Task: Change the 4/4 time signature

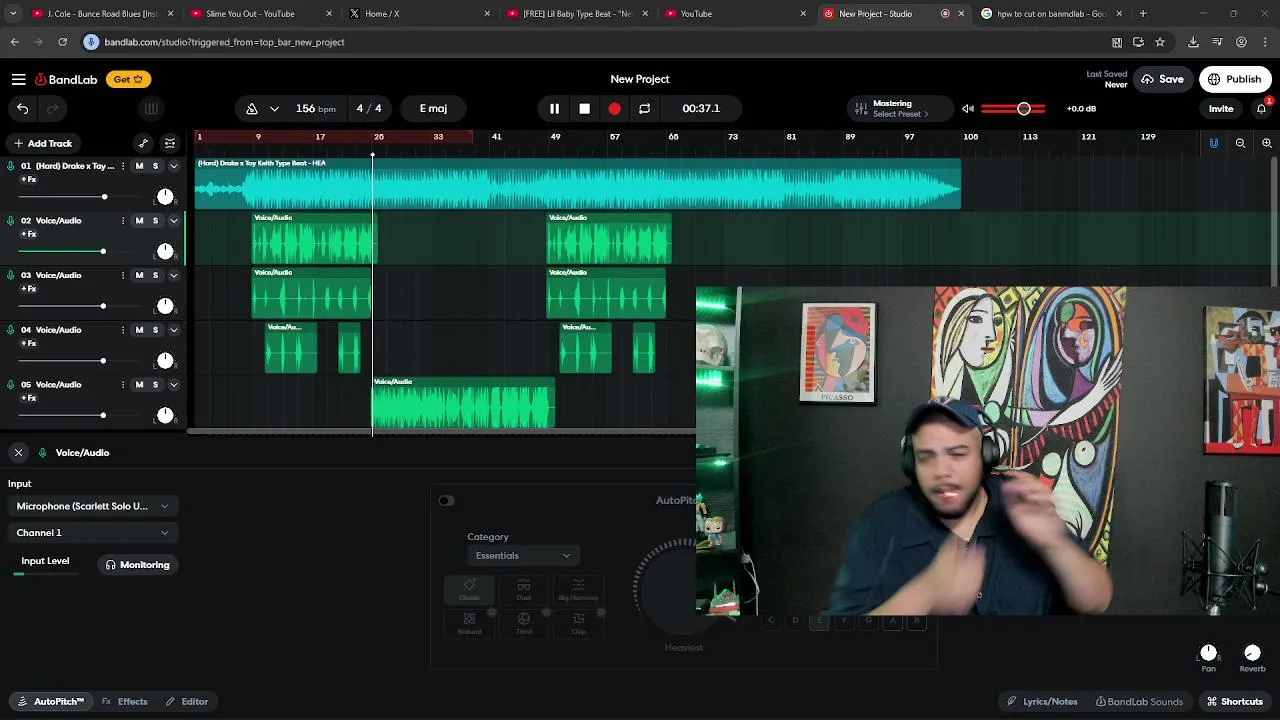Action: pos(369,108)
